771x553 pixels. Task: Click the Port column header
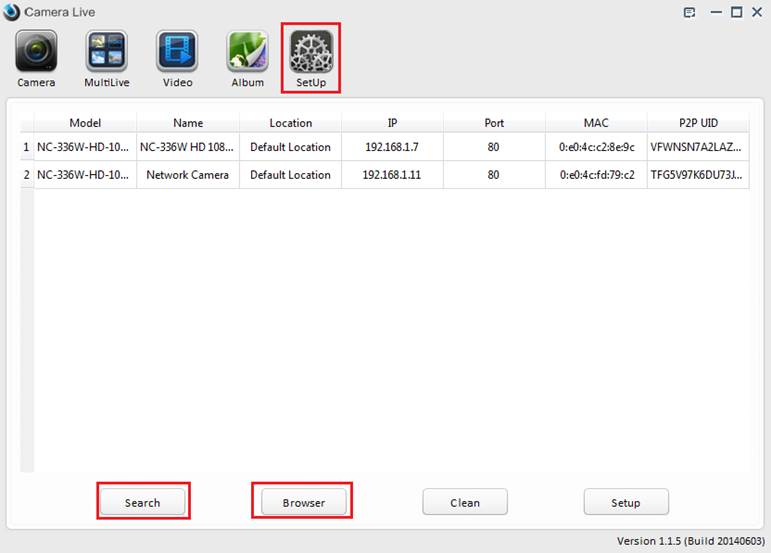pos(494,123)
